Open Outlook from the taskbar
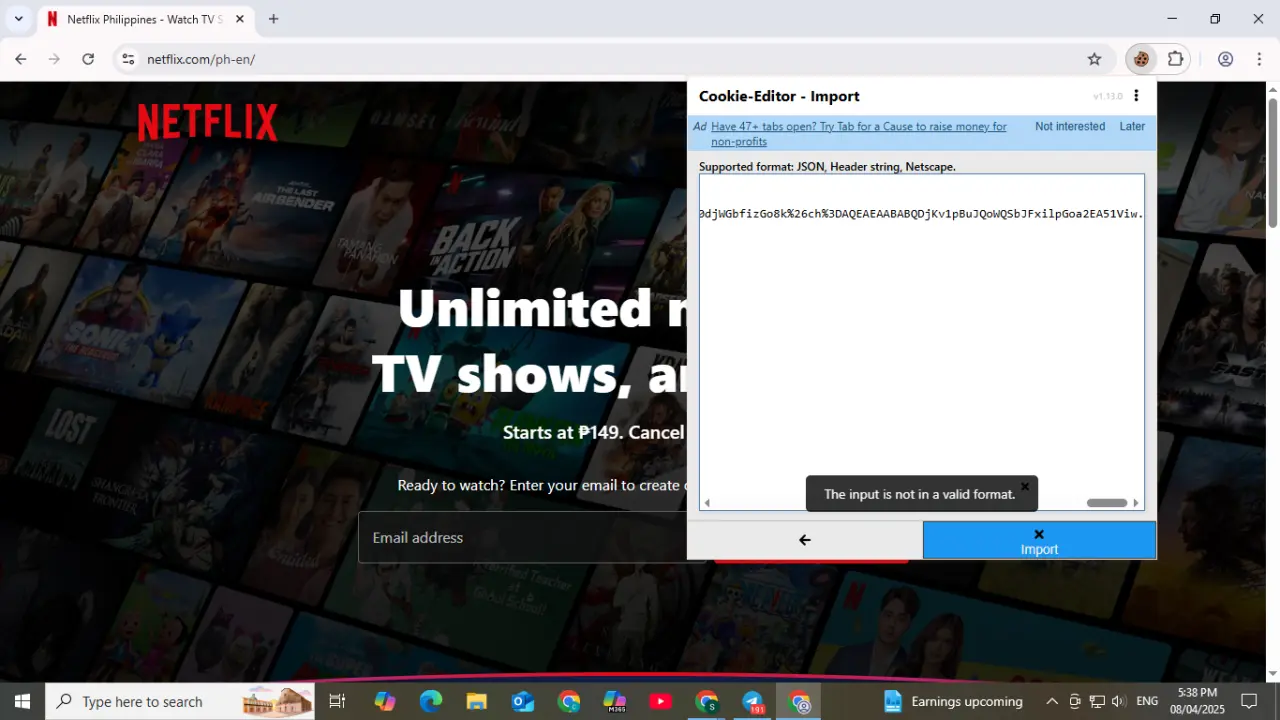The height and width of the screenshot is (720, 1280). [523, 701]
